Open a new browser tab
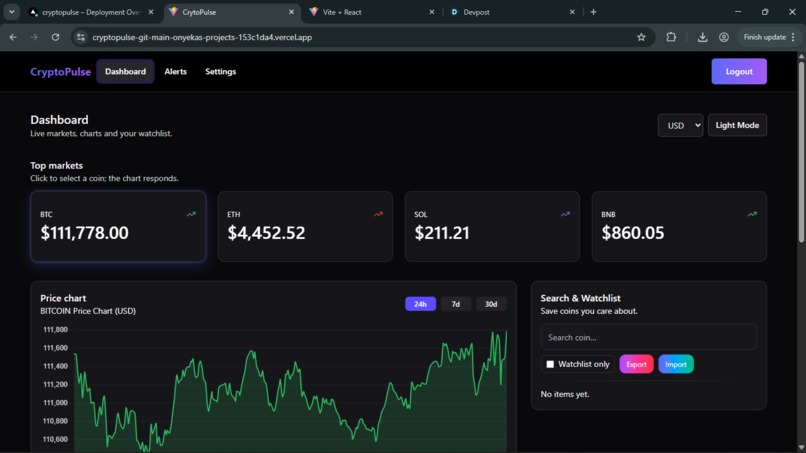 click(x=594, y=12)
